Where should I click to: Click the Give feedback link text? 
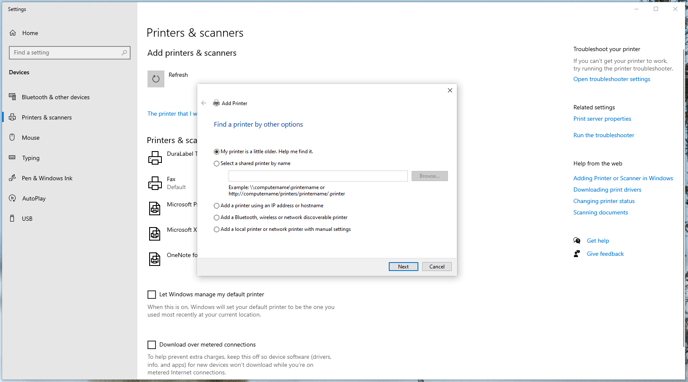[x=605, y=254]
